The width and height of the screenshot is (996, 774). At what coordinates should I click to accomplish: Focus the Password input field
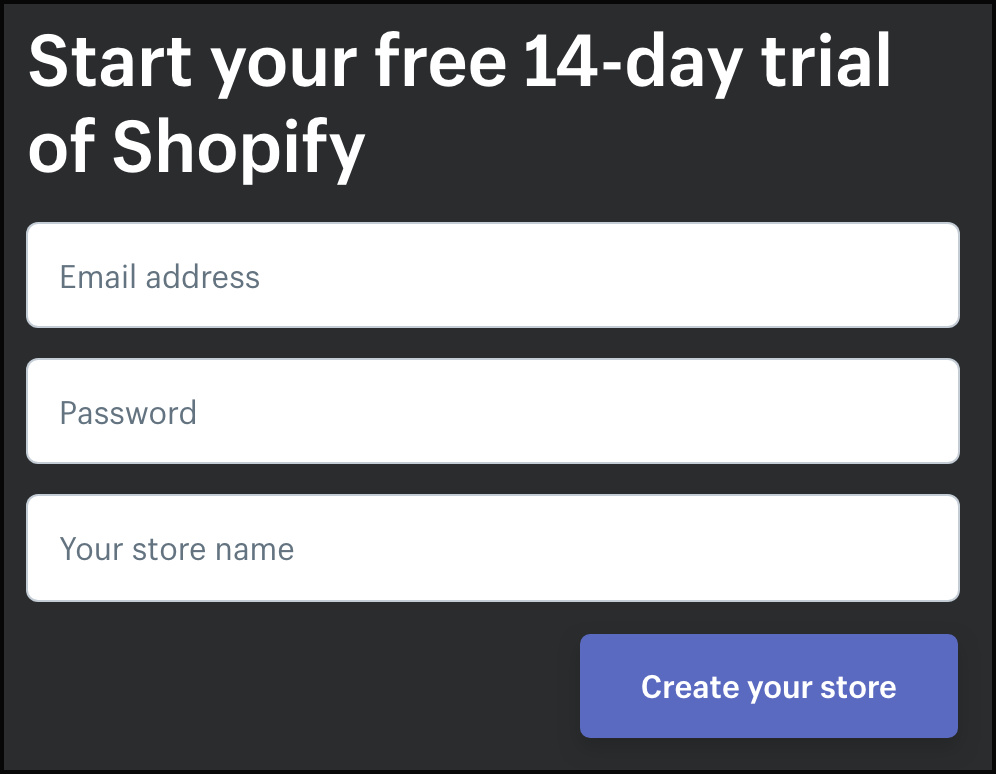pyautogui.click(x=492, y=411)
